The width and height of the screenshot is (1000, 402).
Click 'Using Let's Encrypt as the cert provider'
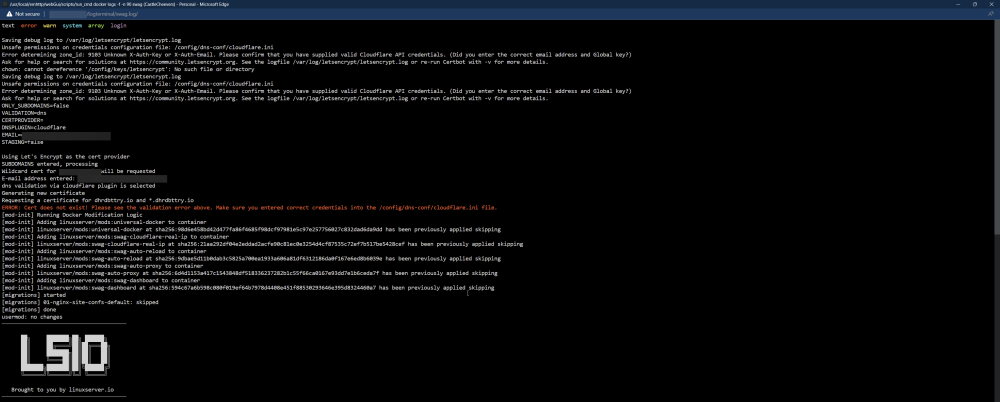66,156
